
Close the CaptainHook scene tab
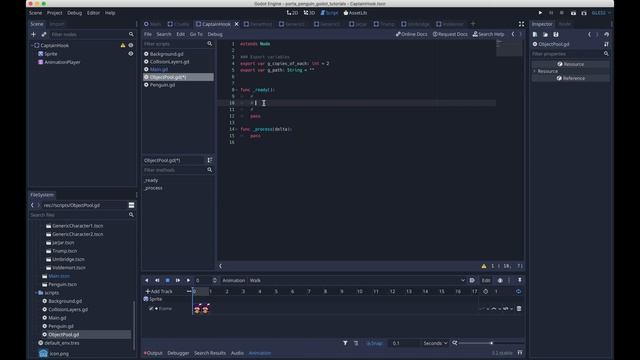[236, 24]
